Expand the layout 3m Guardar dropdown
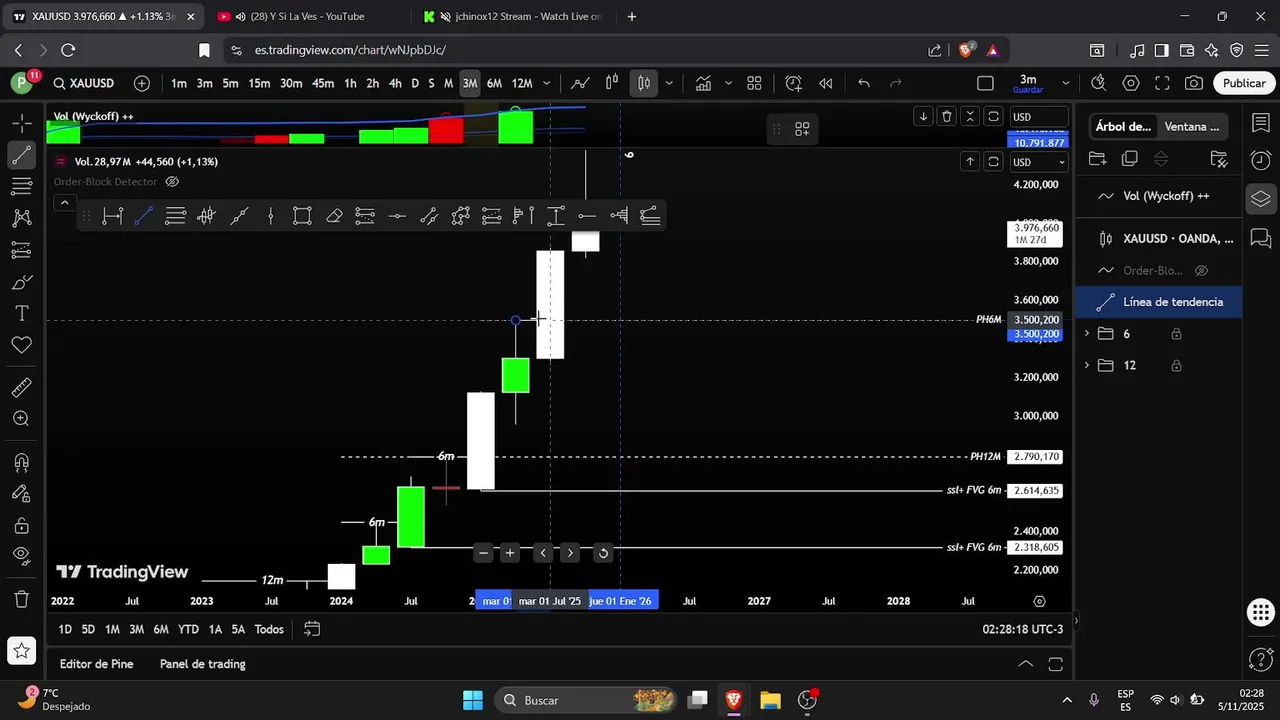Viewport: 1280px width, 720px height. click(x=1066, y=83)
